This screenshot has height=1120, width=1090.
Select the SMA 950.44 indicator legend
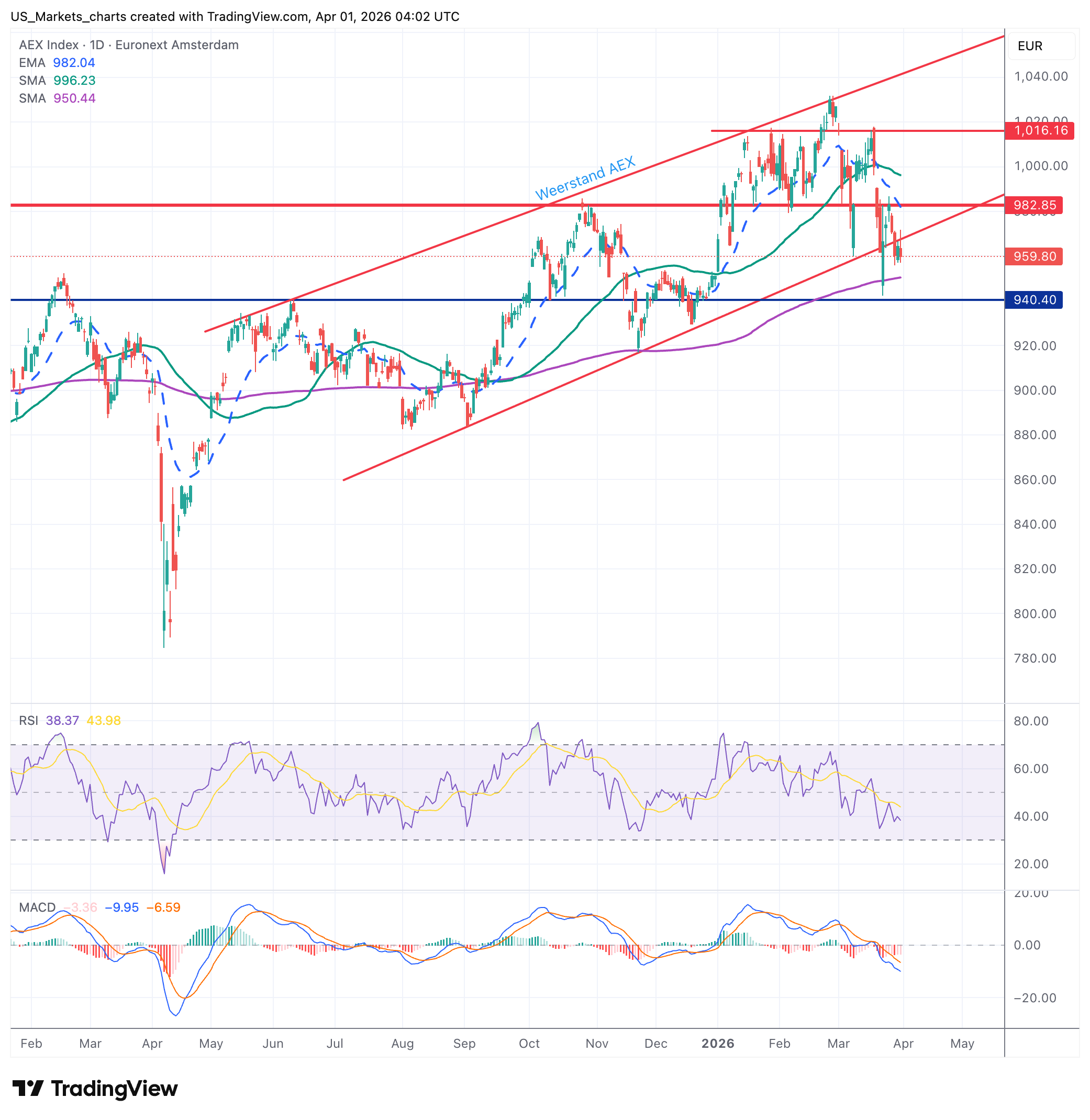click(x=57, y=98)
